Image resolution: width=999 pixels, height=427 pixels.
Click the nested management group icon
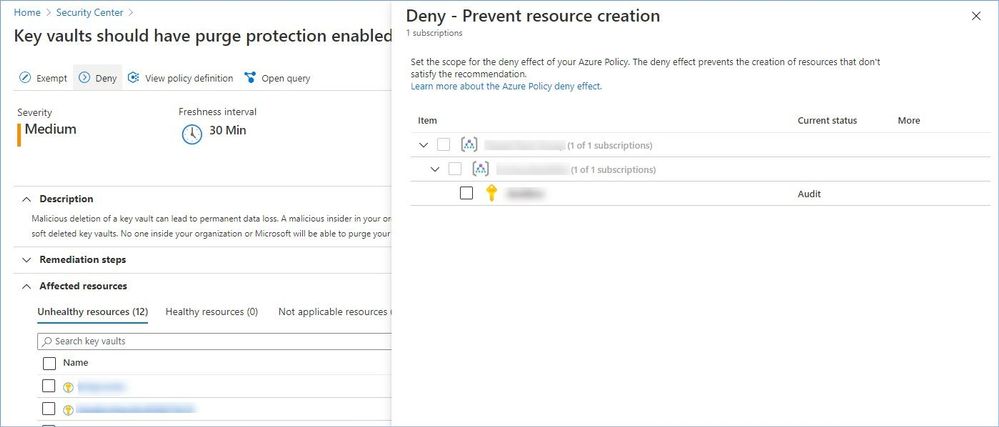click(480, 169)
